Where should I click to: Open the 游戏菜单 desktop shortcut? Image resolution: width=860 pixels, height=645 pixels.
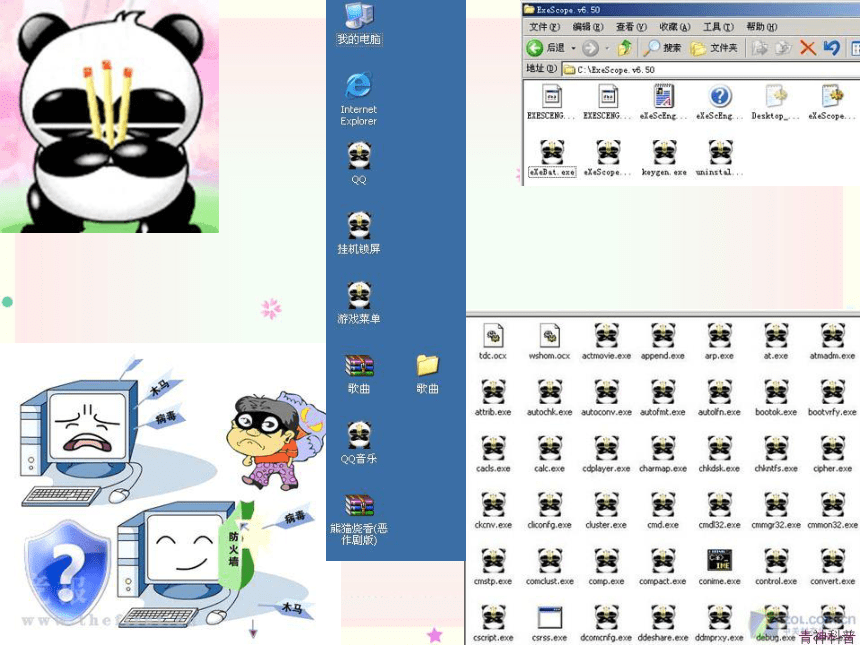(x=359, y=302)
